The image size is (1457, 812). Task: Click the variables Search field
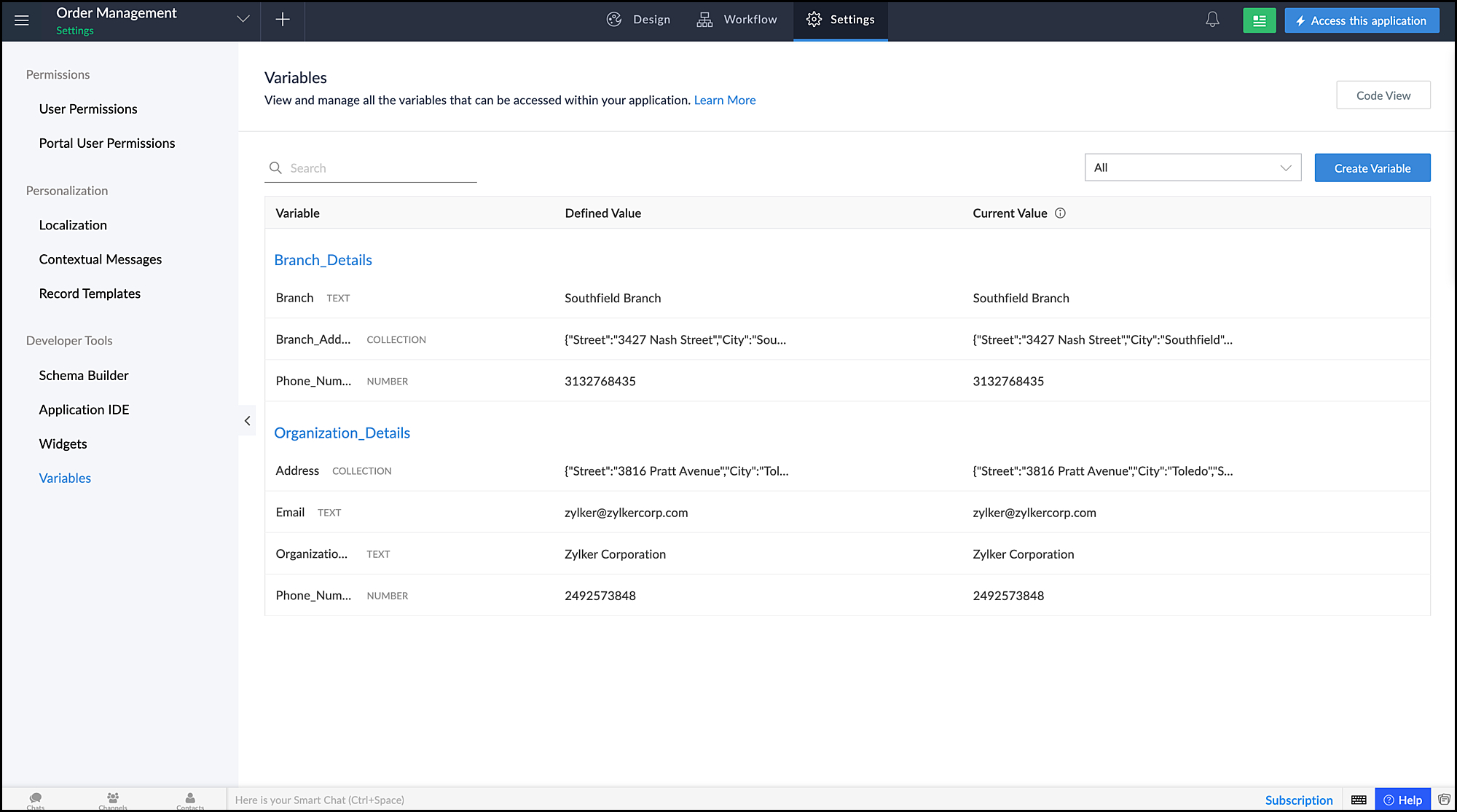[x=379, y=168]
